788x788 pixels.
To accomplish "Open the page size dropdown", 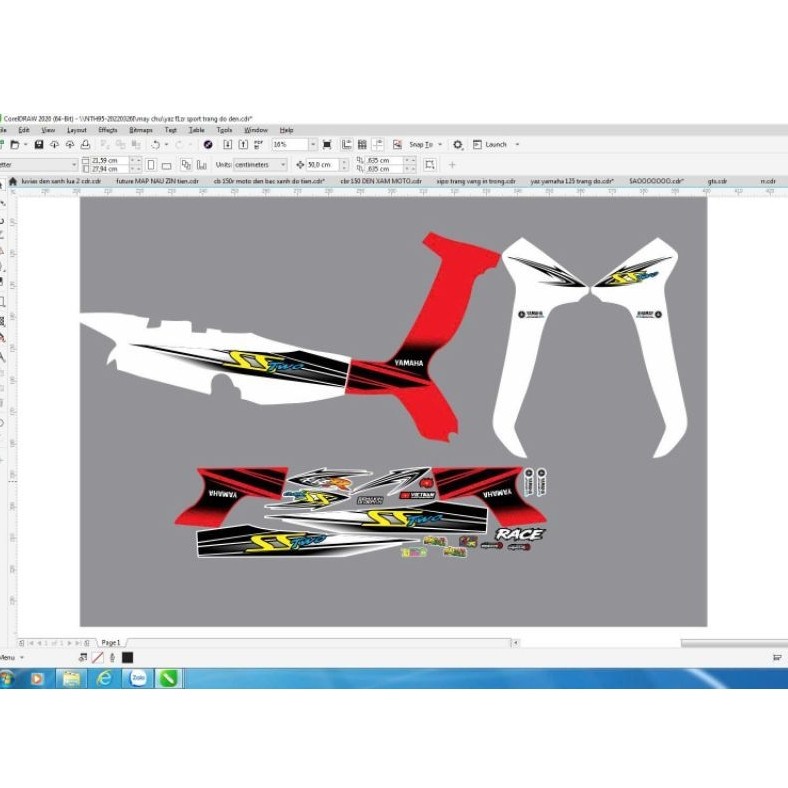I will point(74,164).
